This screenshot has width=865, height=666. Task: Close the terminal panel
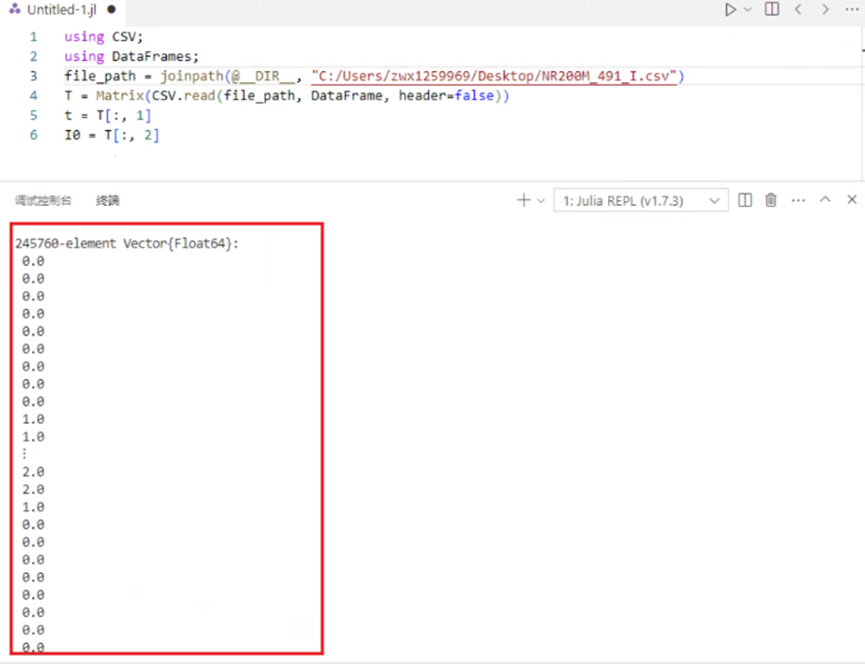pos(852,200)
